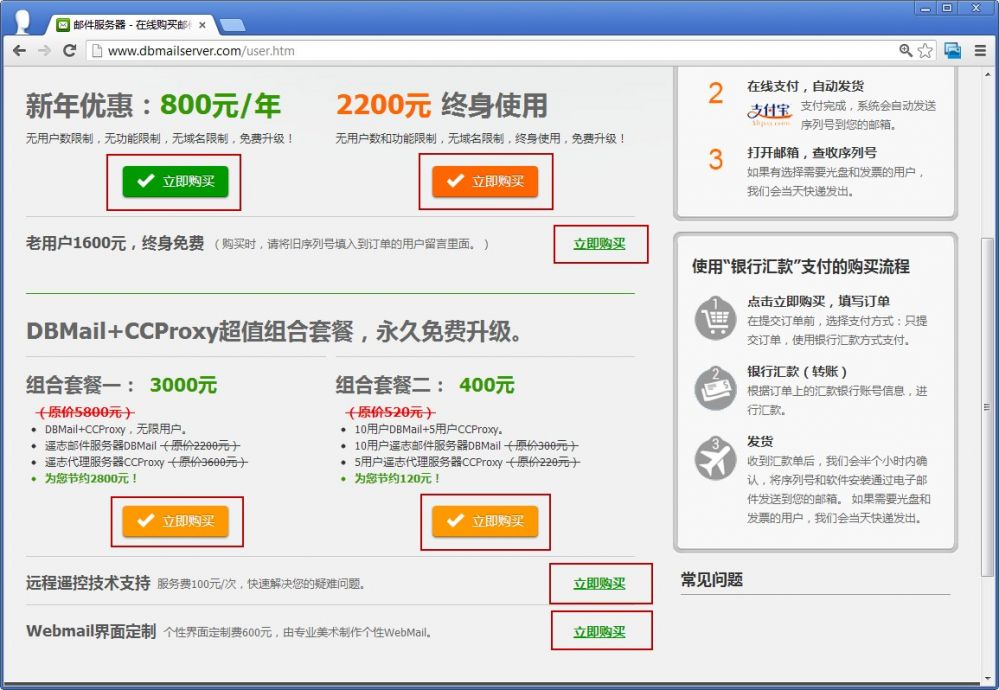Buy 组合套餐二 400元 with 立即购买
This screenshot has width=999, height=690.
[x=485, y=521]
